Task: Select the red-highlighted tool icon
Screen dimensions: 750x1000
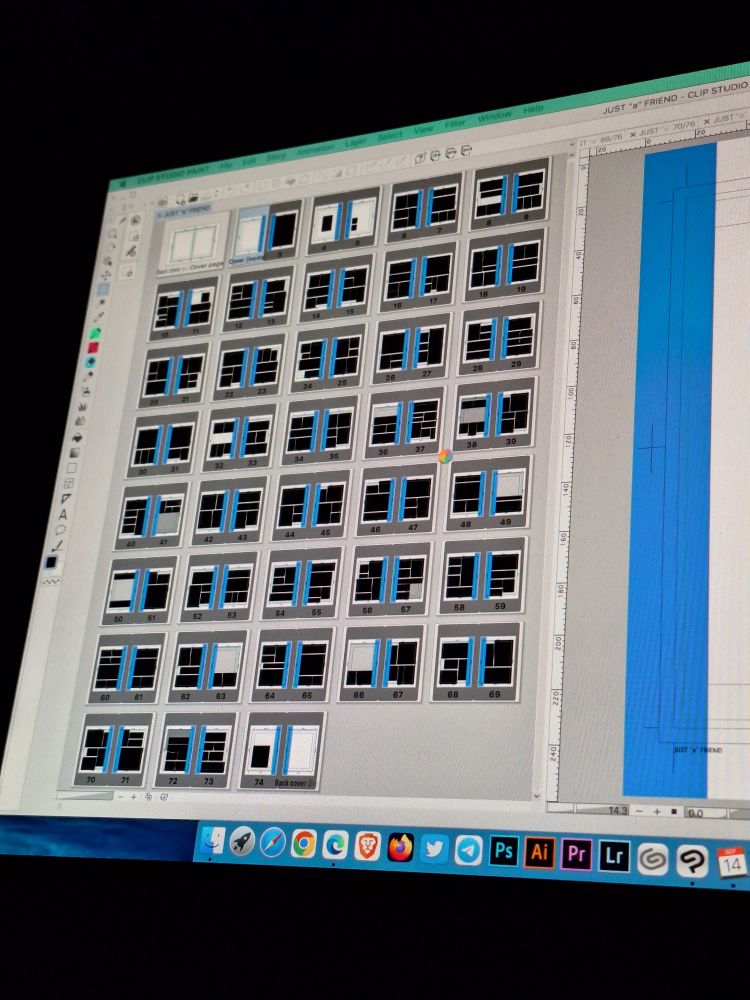Action: (x=93, y=348)
